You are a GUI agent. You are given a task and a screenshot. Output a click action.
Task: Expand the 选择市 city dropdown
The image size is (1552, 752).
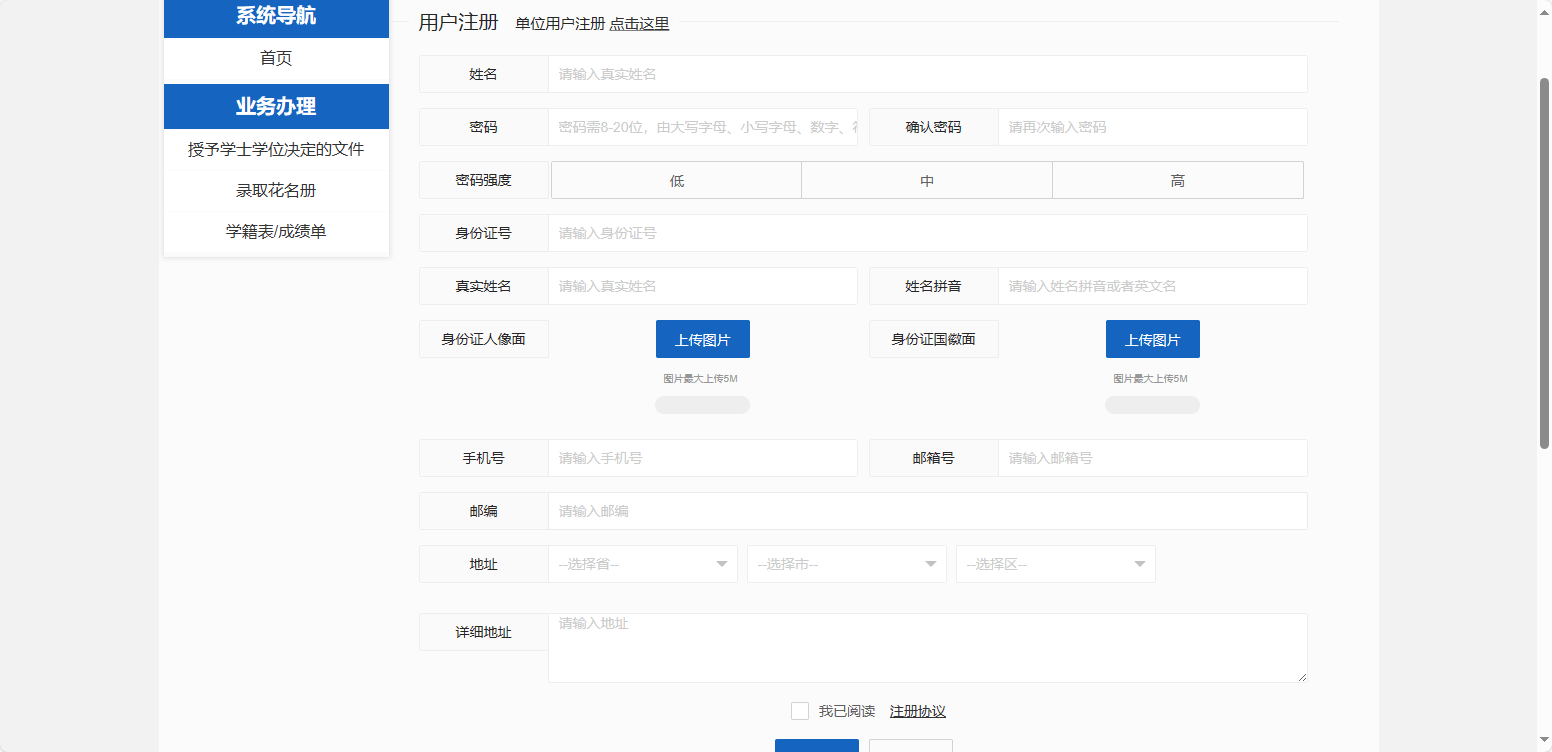pos(846,564)
